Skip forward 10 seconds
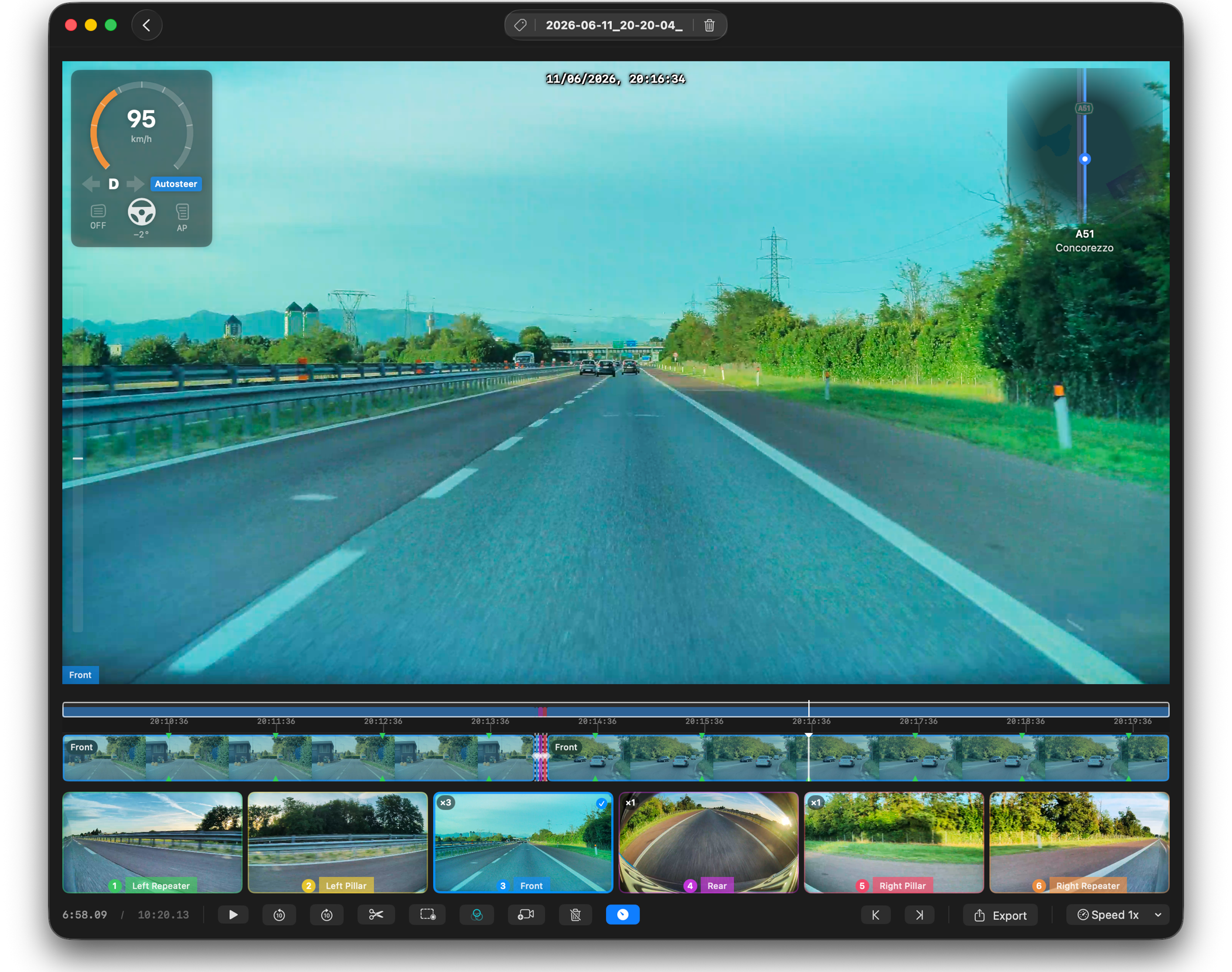Image resolution: width=1232 pixels, height=972 pixels. pyautogui.click(x=327, y=915)
